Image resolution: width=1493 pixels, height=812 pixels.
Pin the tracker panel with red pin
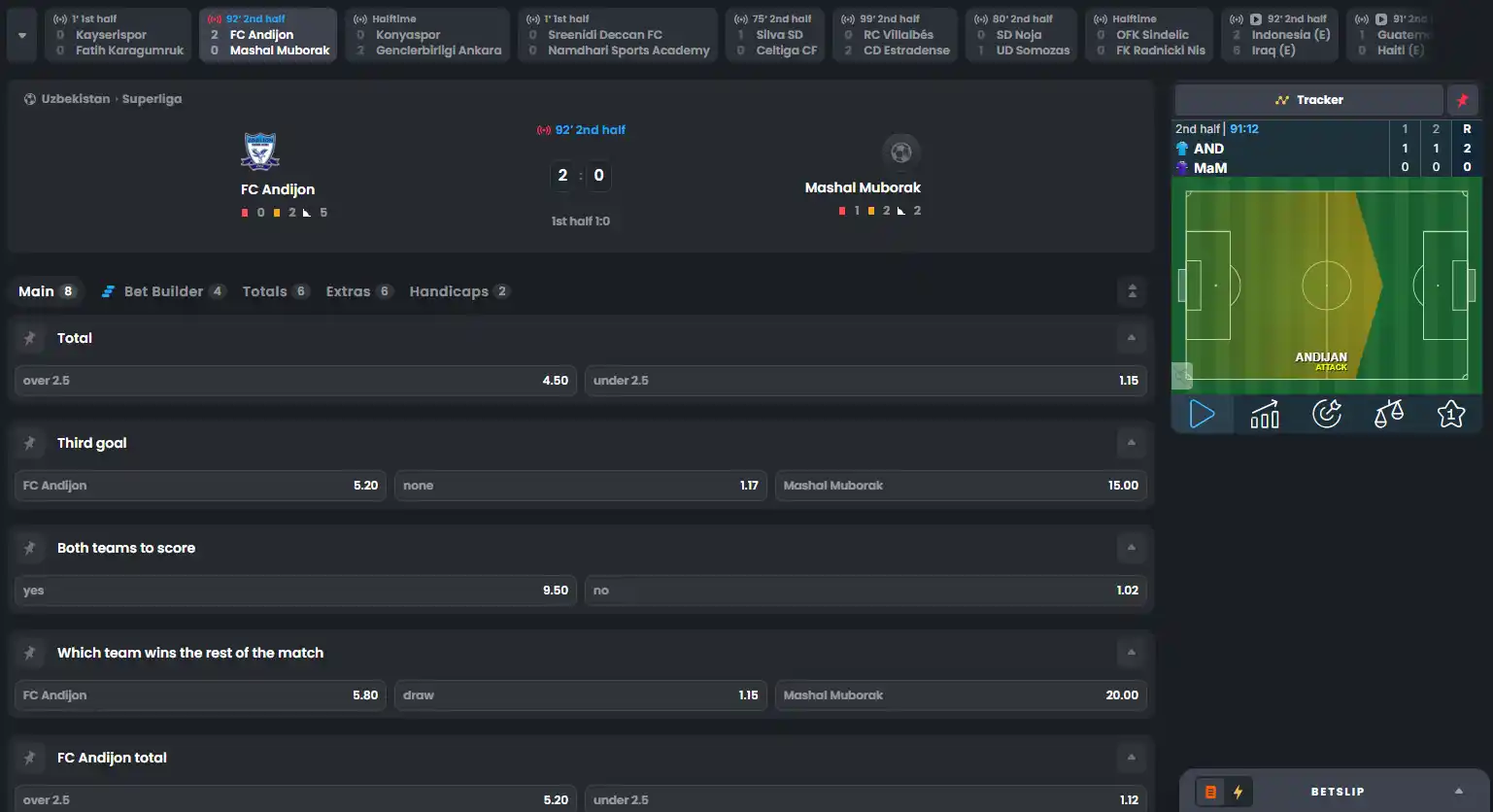point(1462,100)
